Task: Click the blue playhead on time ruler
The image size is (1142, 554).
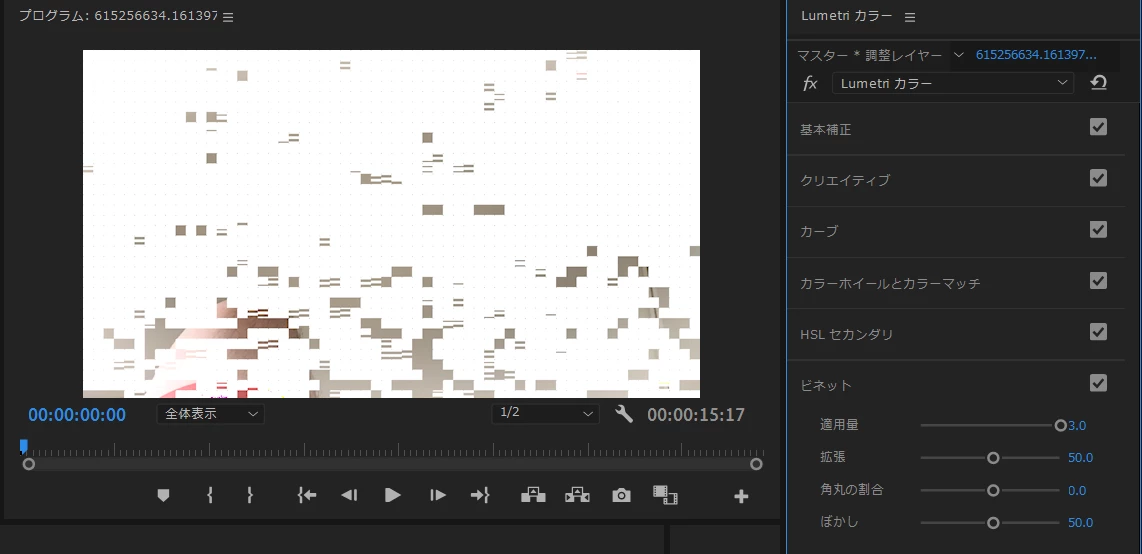Action: (x=23, y=446)
